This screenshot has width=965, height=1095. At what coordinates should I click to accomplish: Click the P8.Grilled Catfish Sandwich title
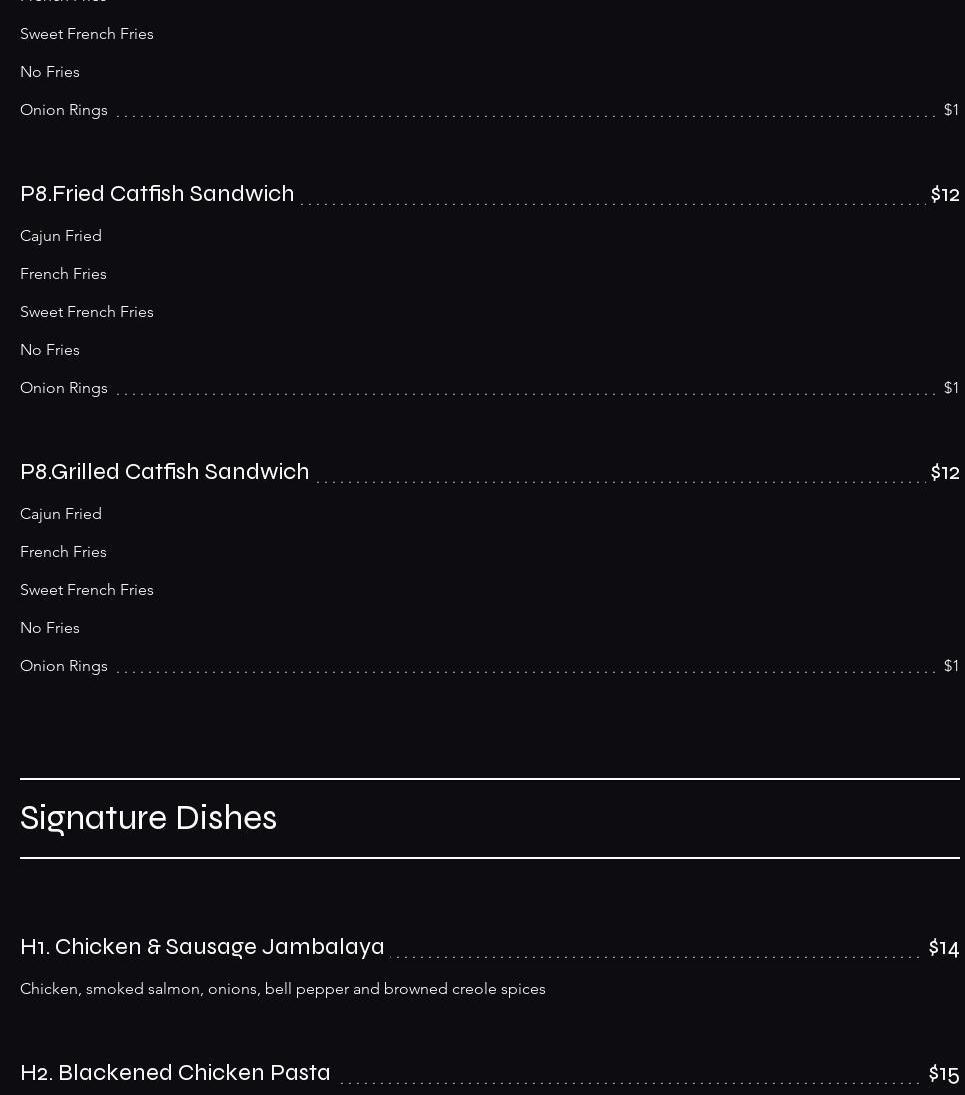coord(165,471)
